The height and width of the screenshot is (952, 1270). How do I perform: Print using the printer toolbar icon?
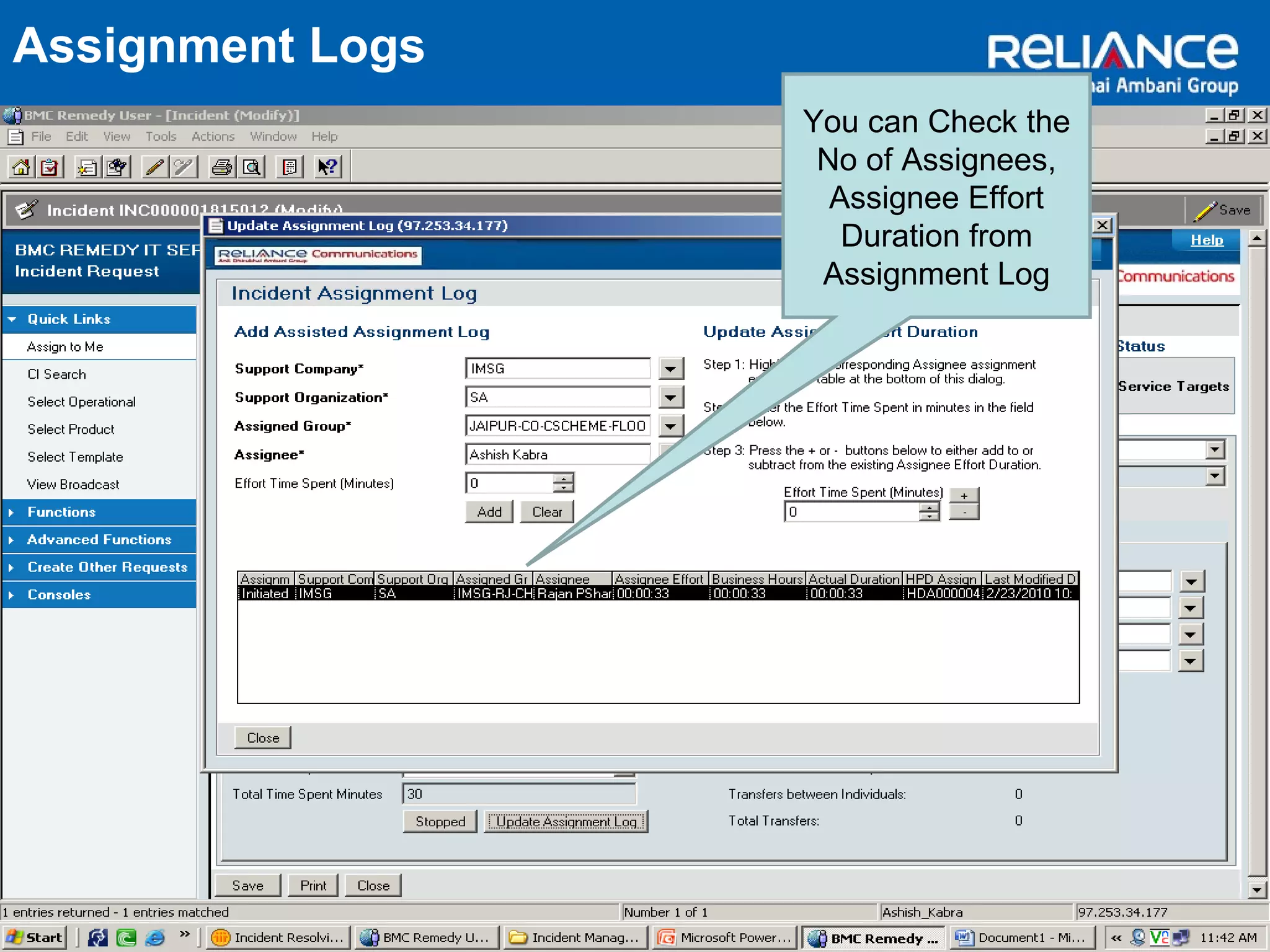pos(221,167)
